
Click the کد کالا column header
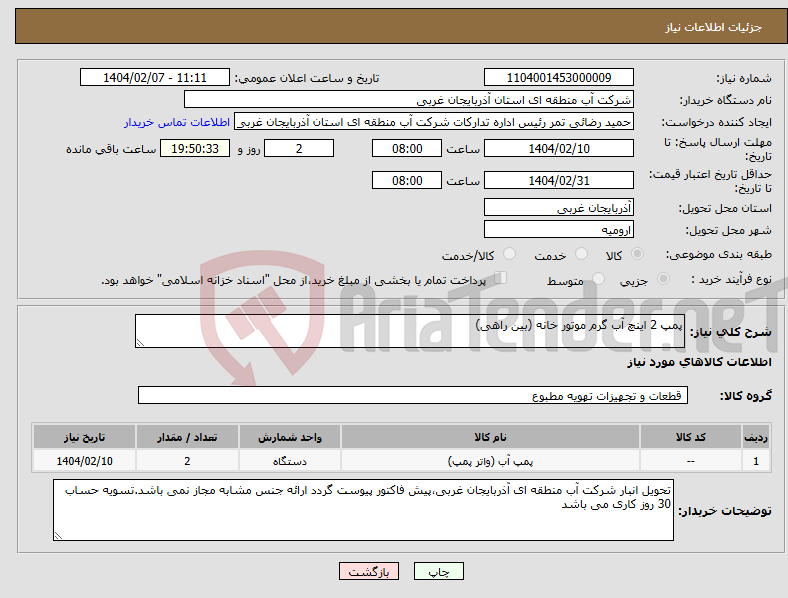point(691,437)
